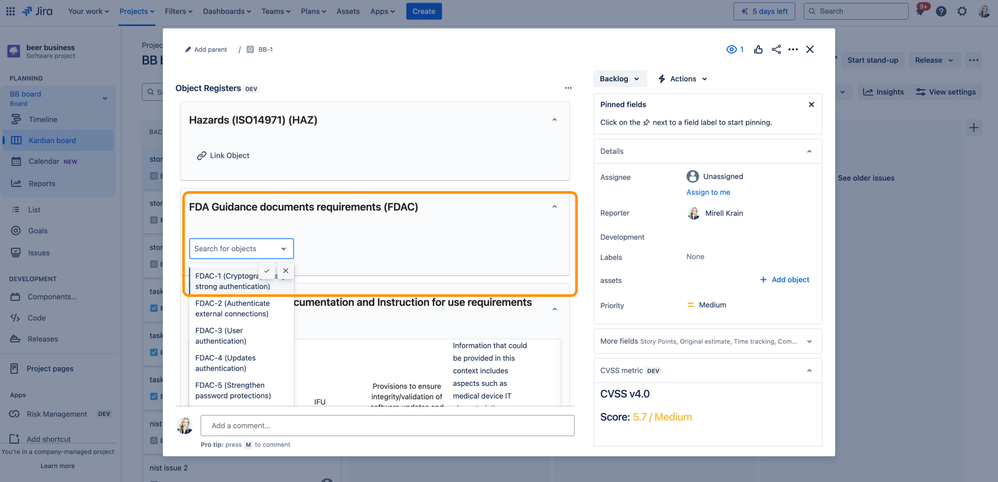
Task: Collapse Hazards (ISO14971) section
Action: coord(554,120)
